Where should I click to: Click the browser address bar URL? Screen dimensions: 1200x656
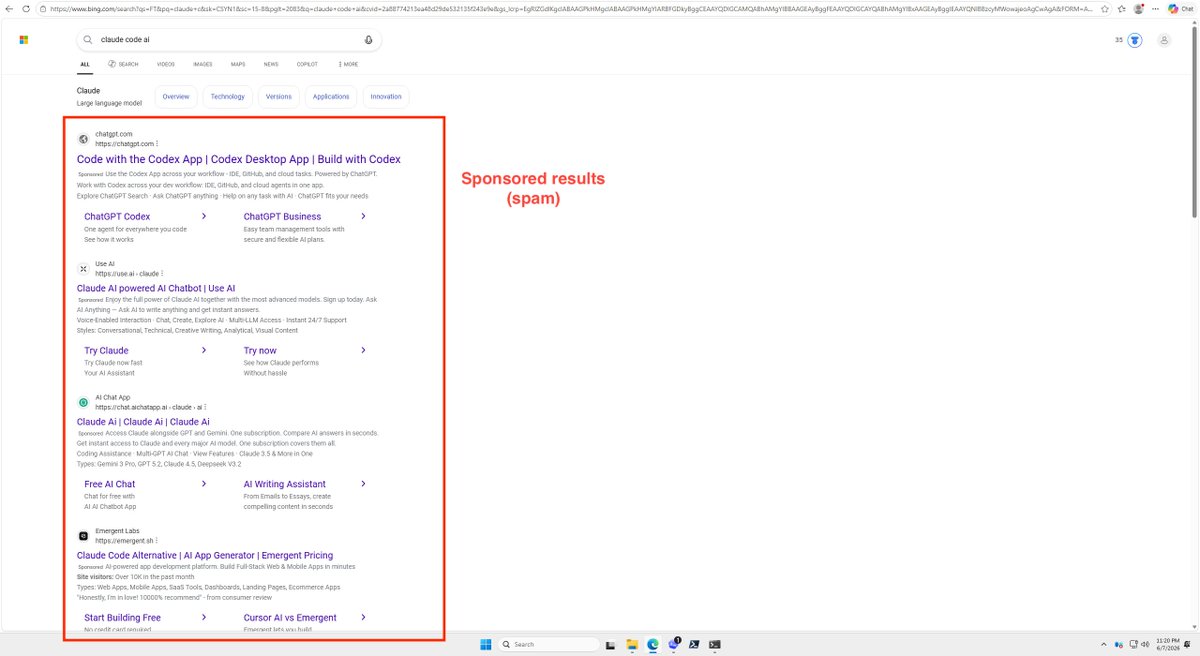click(570, 9)
